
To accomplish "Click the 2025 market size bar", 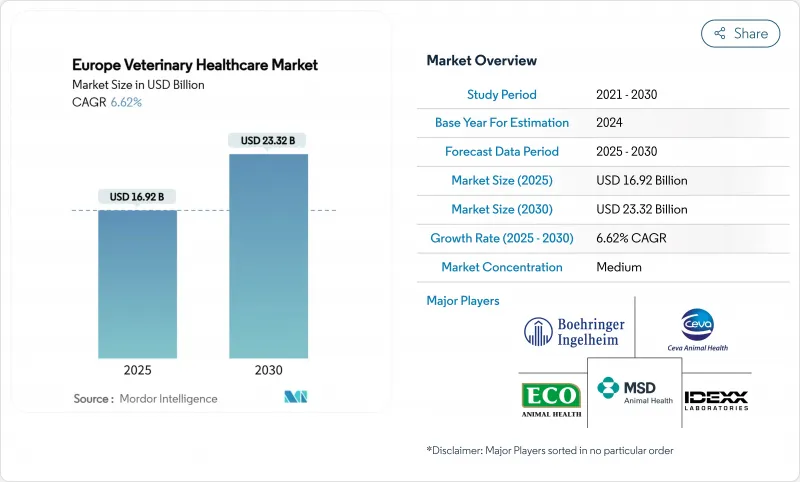I will pos(137,284).
